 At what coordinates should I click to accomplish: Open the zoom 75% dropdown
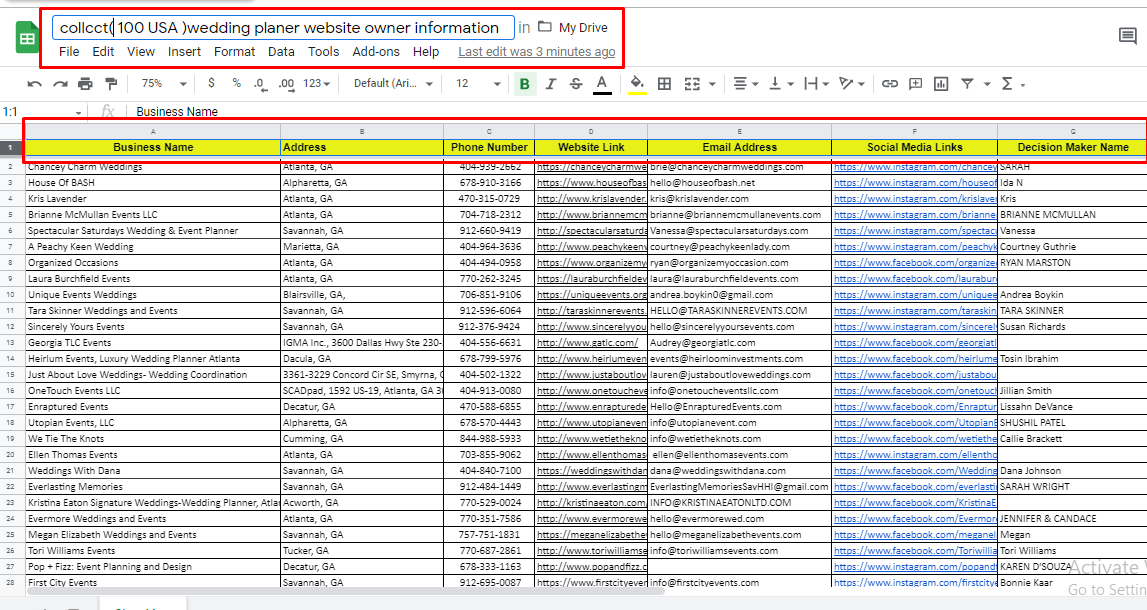(159, 84)
